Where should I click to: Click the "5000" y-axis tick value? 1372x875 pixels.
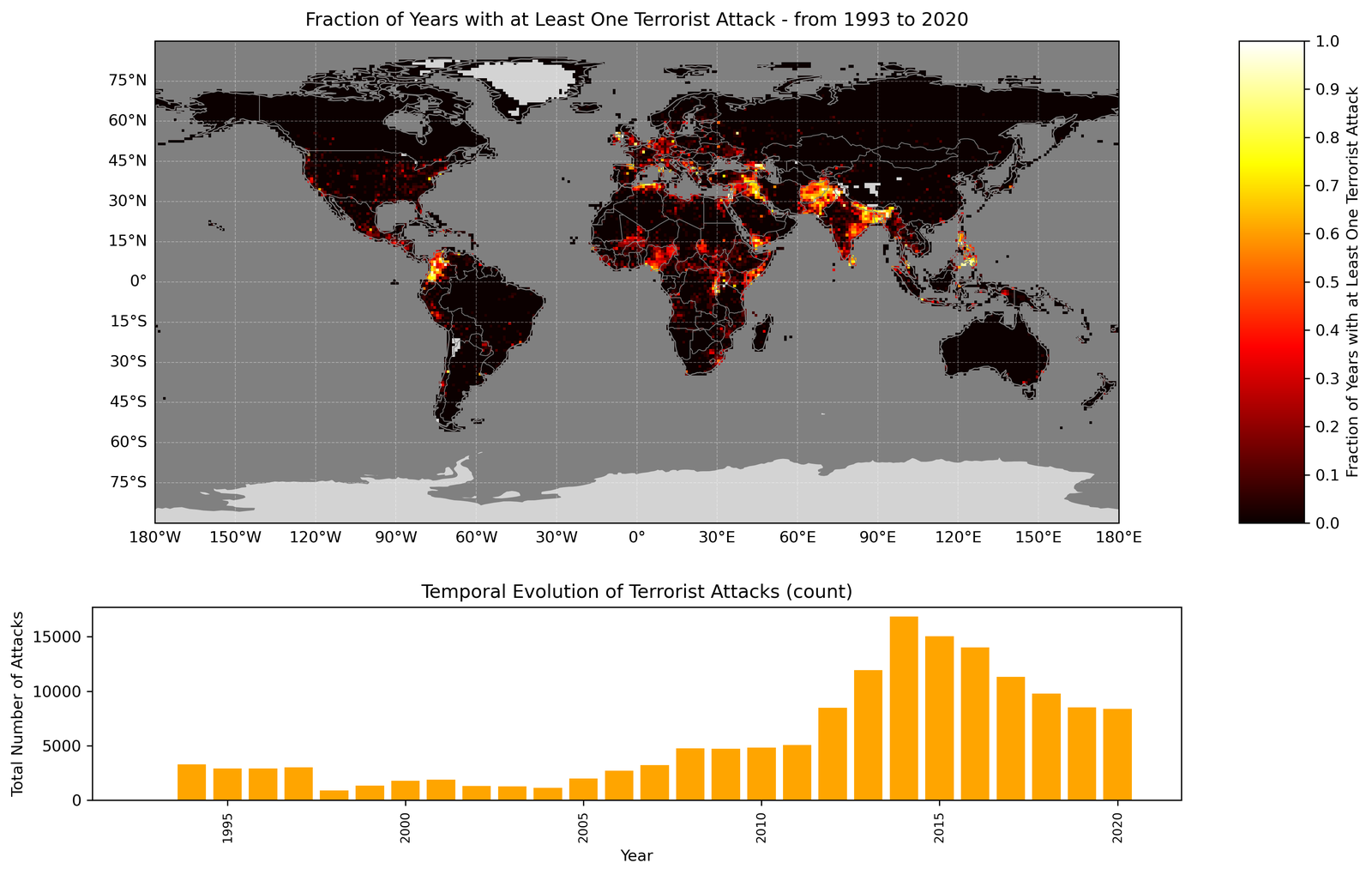pos(63,746)
